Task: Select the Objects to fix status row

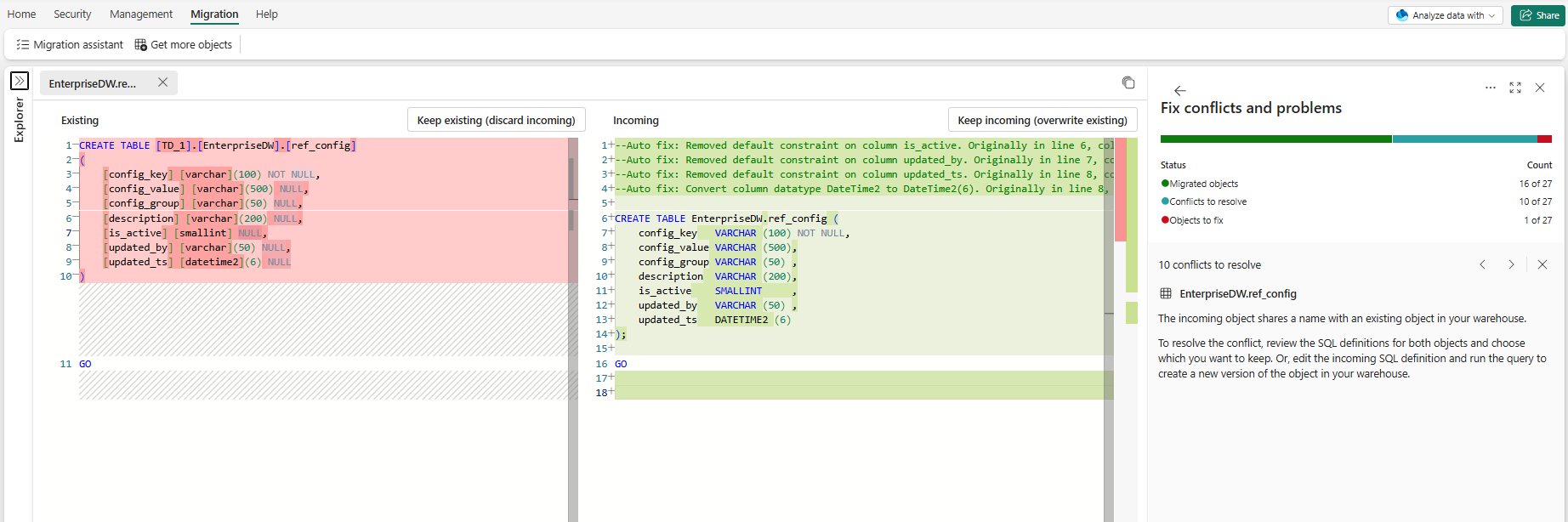Action: pyautogui.click(x=1356, y=220)
